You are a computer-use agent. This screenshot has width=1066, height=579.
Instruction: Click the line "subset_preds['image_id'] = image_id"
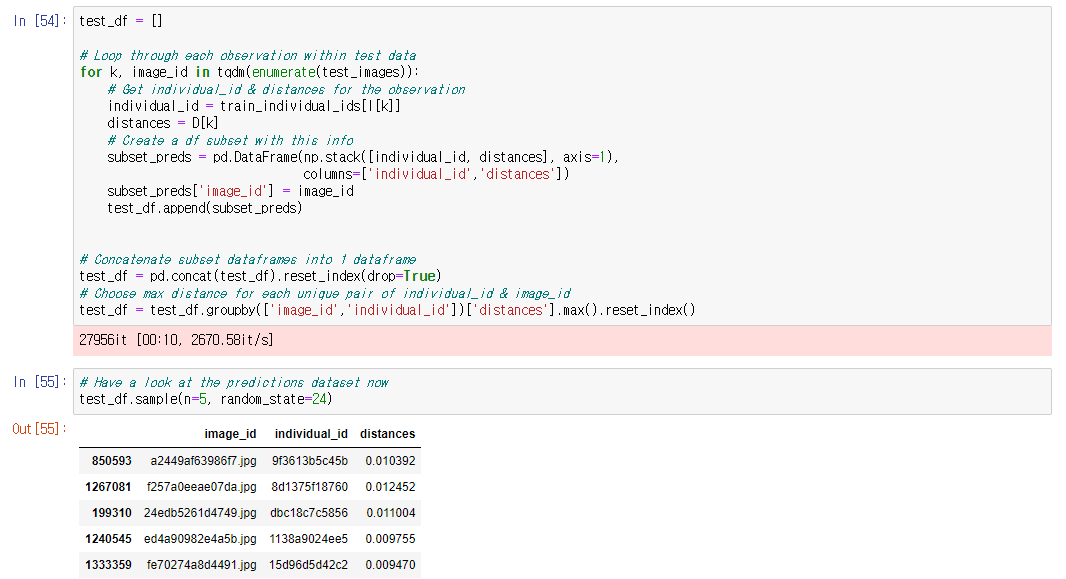(x=230, y=191)
